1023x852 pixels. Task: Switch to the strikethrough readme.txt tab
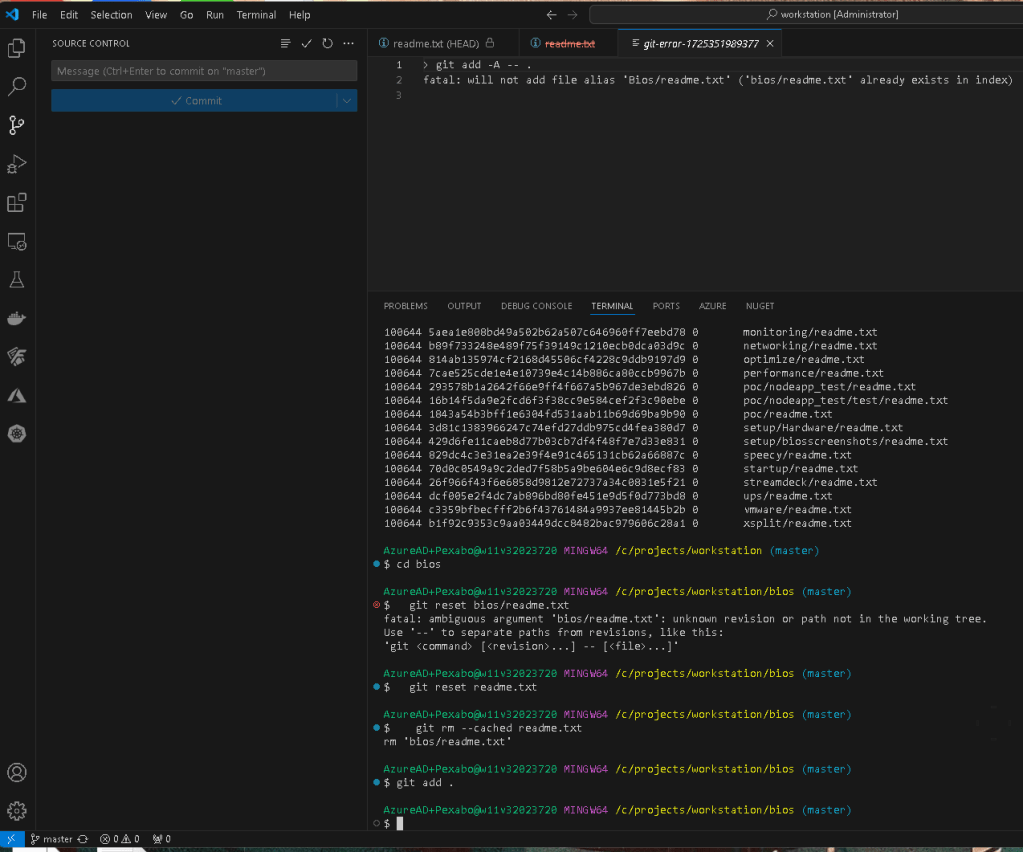(570, 44)
